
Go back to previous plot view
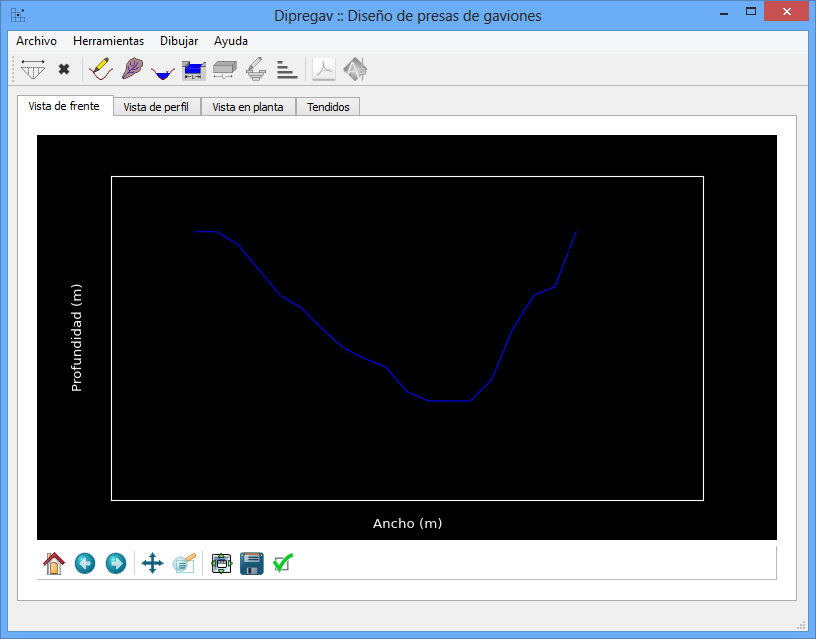click(x=85, y=564)
